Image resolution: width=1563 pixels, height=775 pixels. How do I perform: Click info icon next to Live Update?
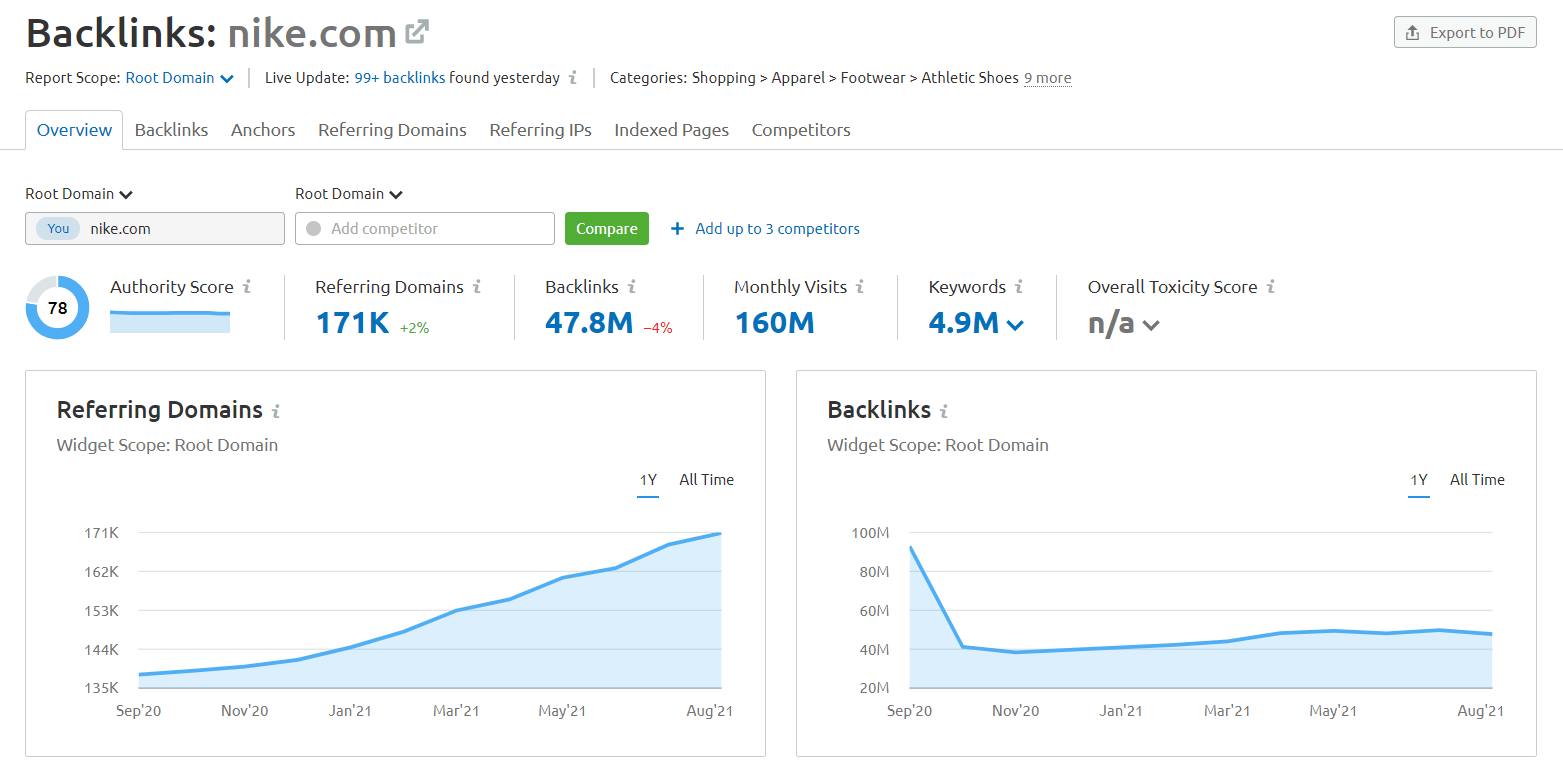(x=573, y=78)
